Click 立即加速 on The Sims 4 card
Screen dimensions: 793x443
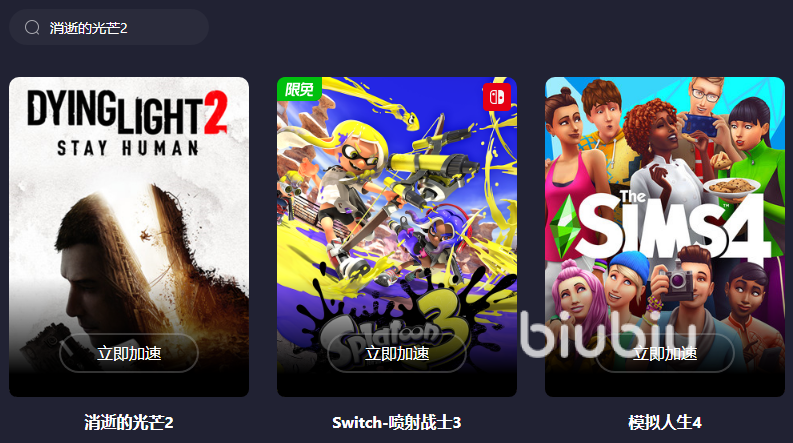(665, 353)
